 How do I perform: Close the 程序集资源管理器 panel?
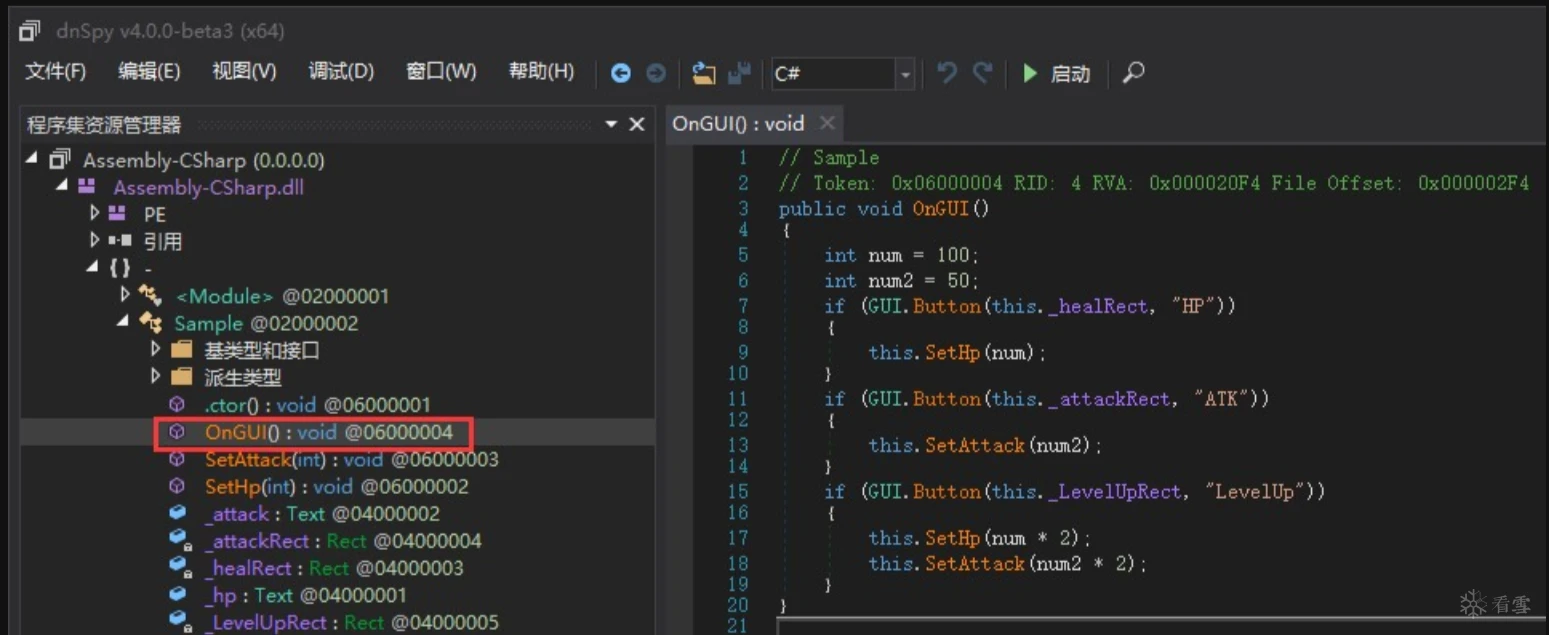pyautogui.click(x=637, y=124)
